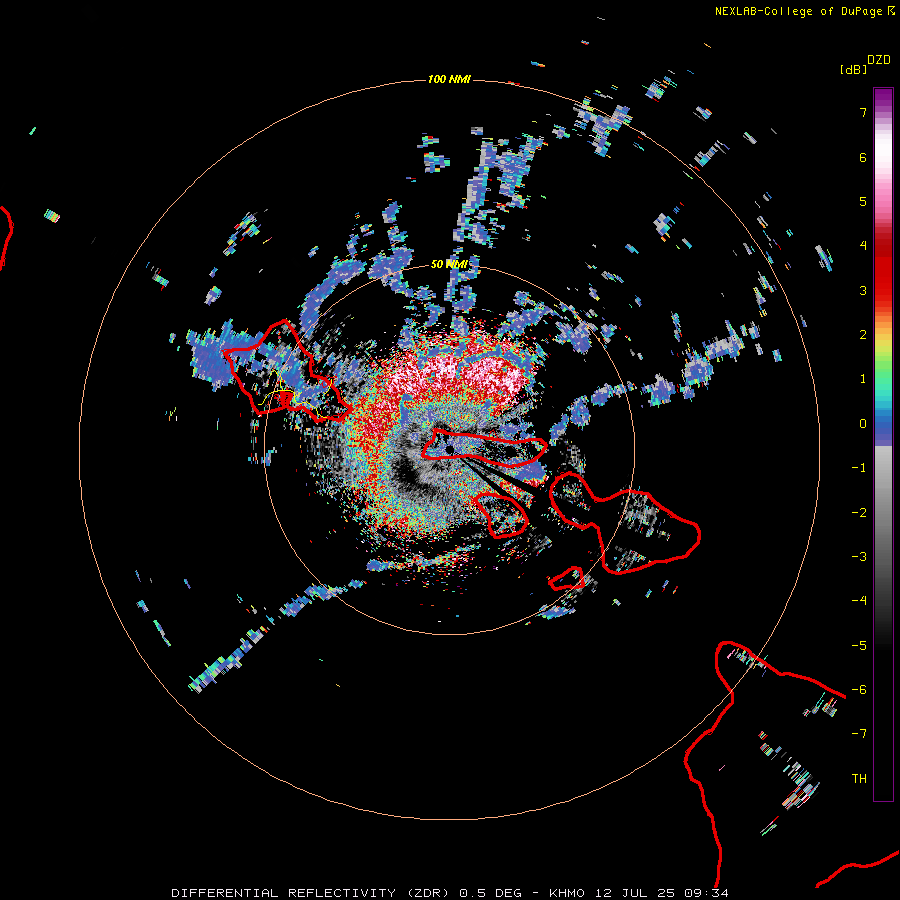Viewport: 900px width, 900px height.
Task: Click the [dB] units label
Action: tap(853, 69)
